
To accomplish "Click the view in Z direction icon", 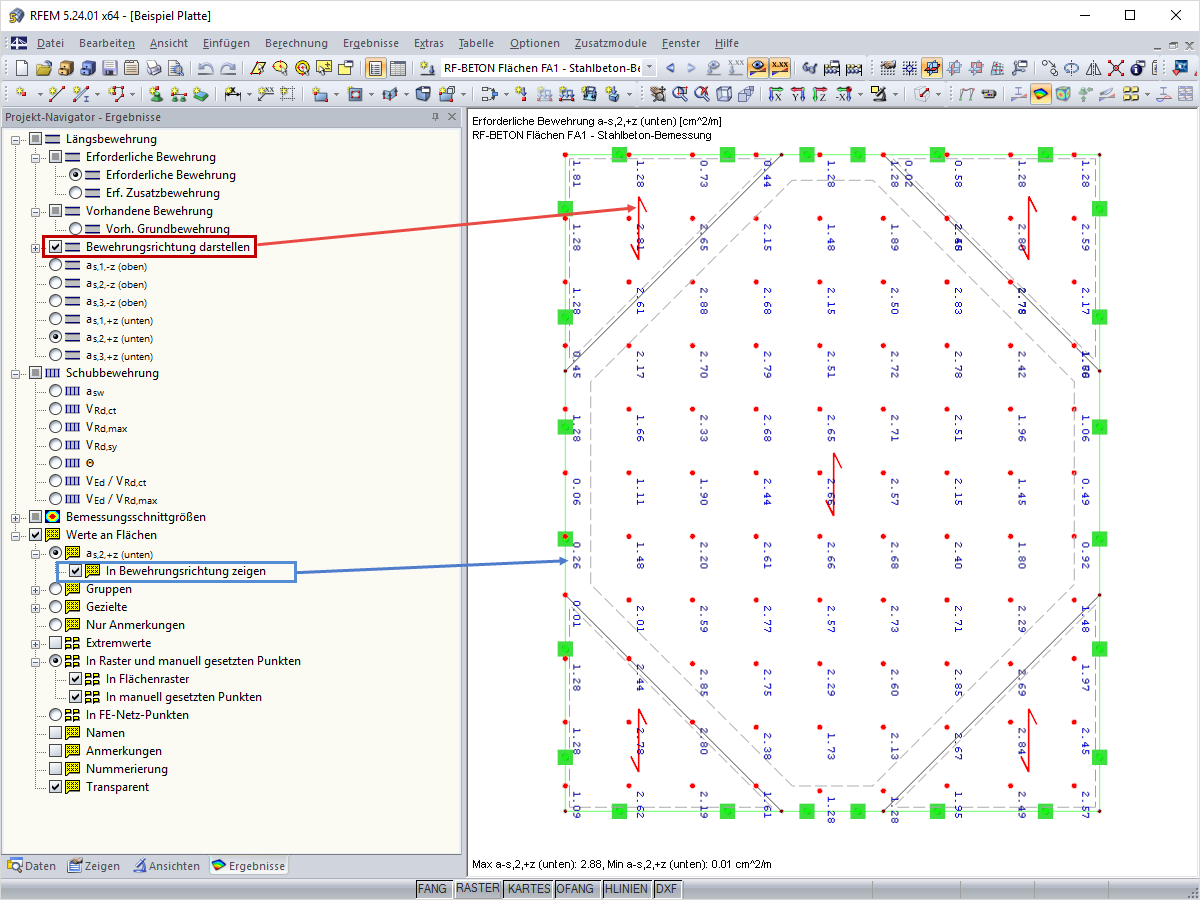I will (820, 94).
